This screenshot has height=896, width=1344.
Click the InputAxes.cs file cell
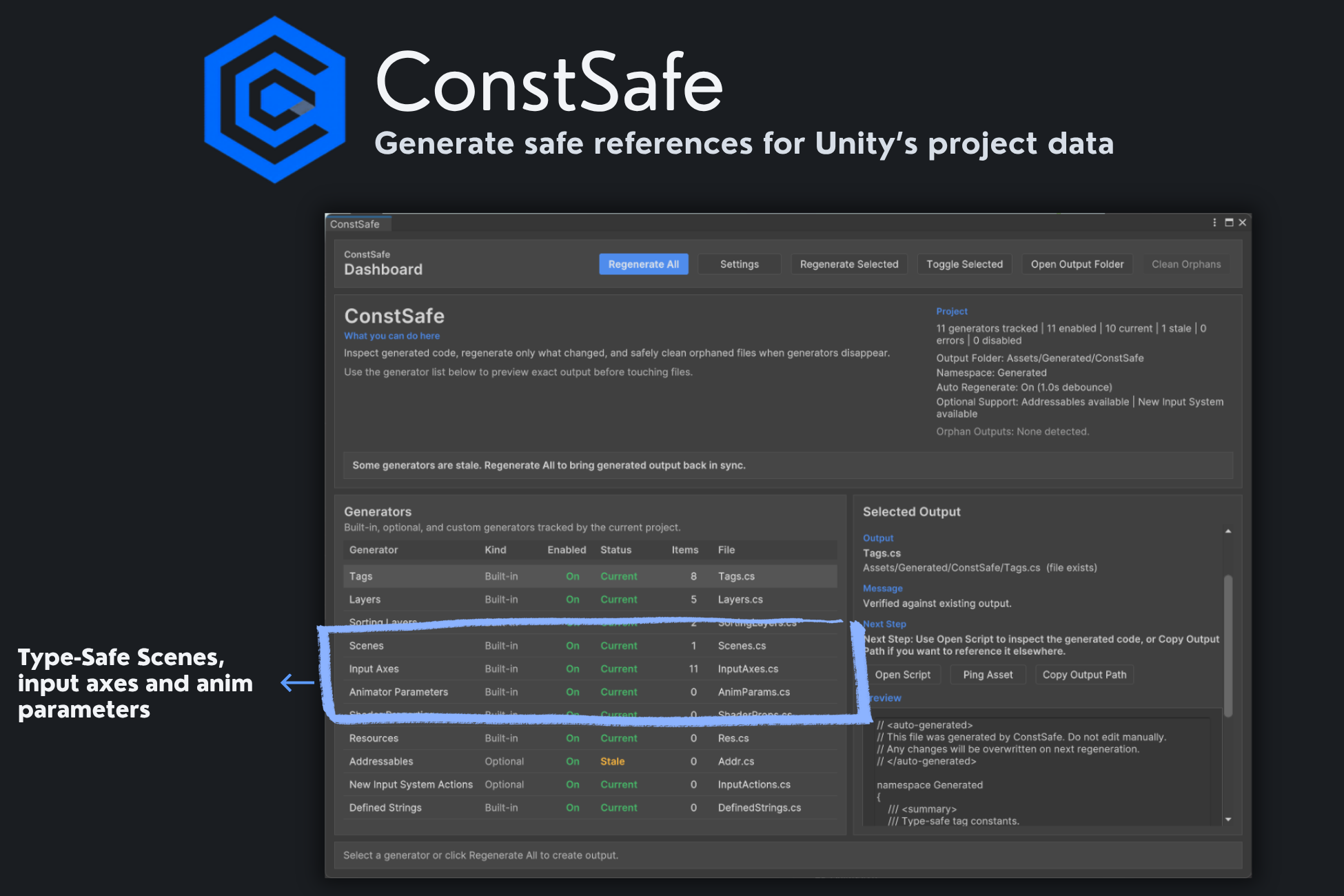[x=748, y=669]
